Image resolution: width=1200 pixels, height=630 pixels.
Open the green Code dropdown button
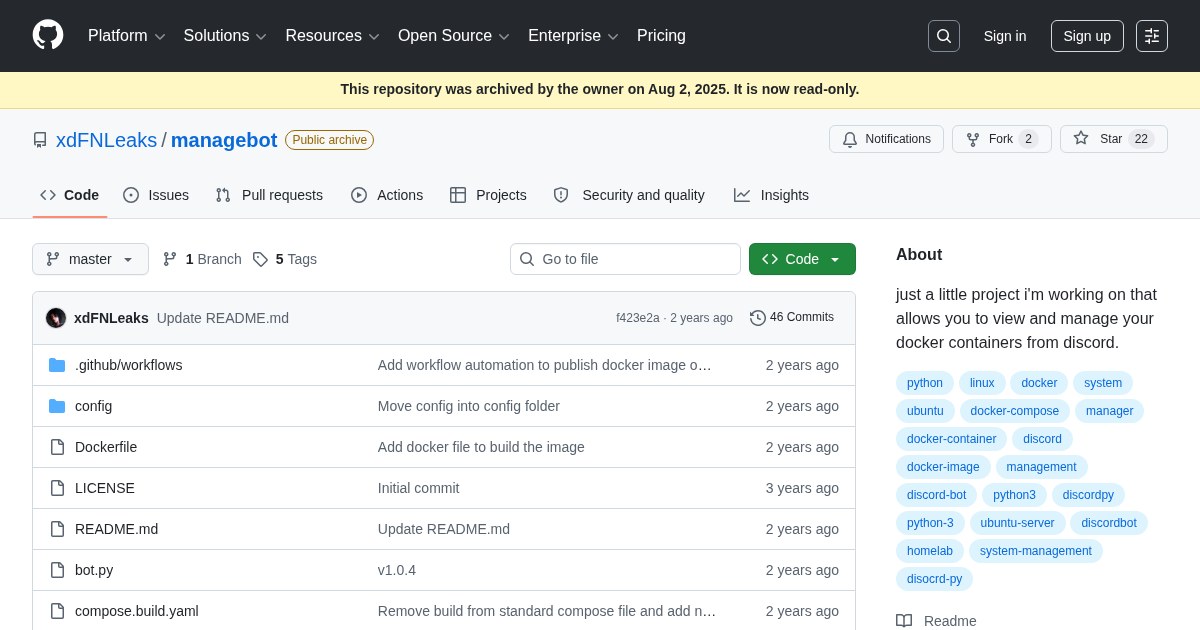click(802, 259)
